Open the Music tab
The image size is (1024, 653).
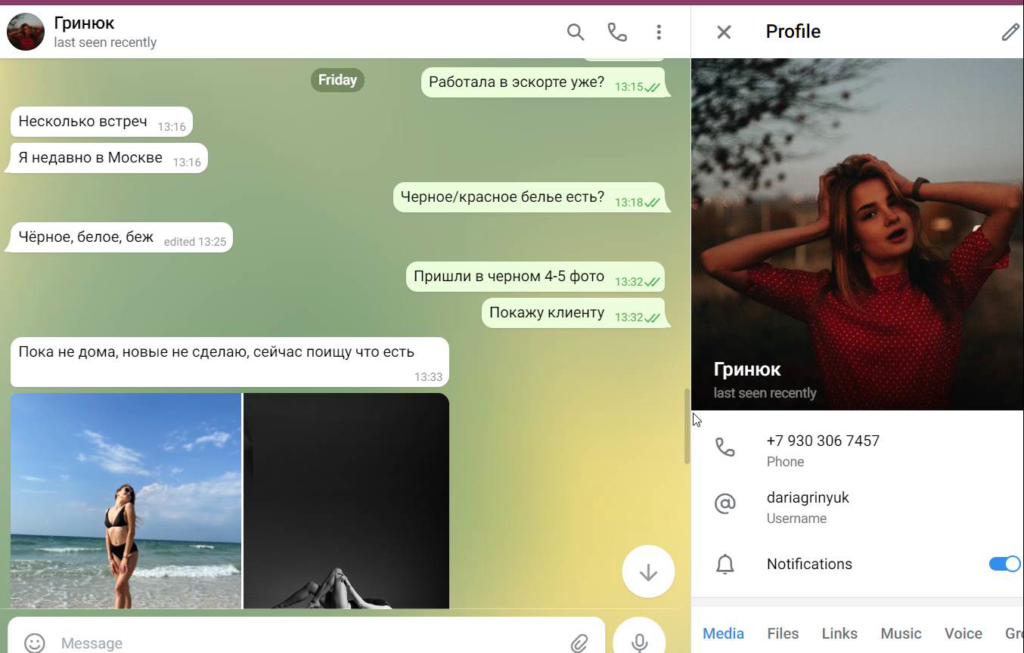click(x=900, y=633)
